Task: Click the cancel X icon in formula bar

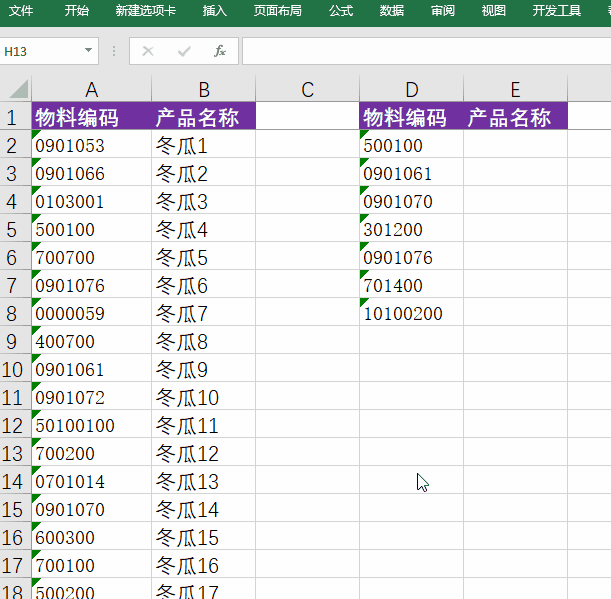Action: tap(148, 51)
